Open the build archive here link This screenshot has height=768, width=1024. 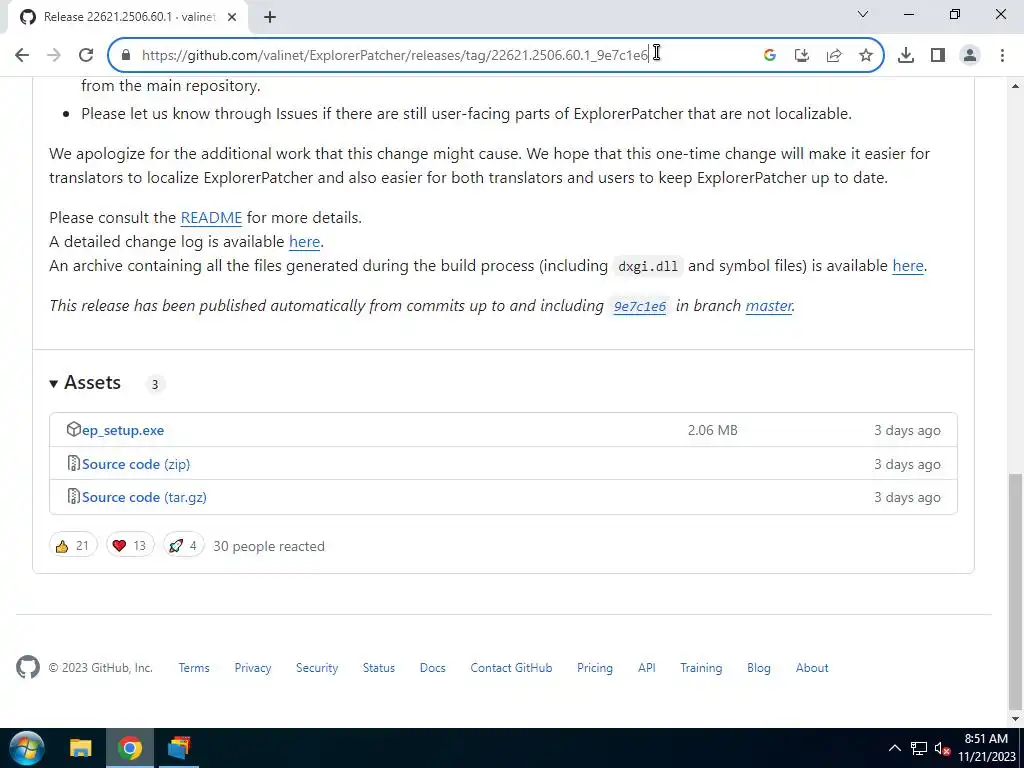(908, 266)
